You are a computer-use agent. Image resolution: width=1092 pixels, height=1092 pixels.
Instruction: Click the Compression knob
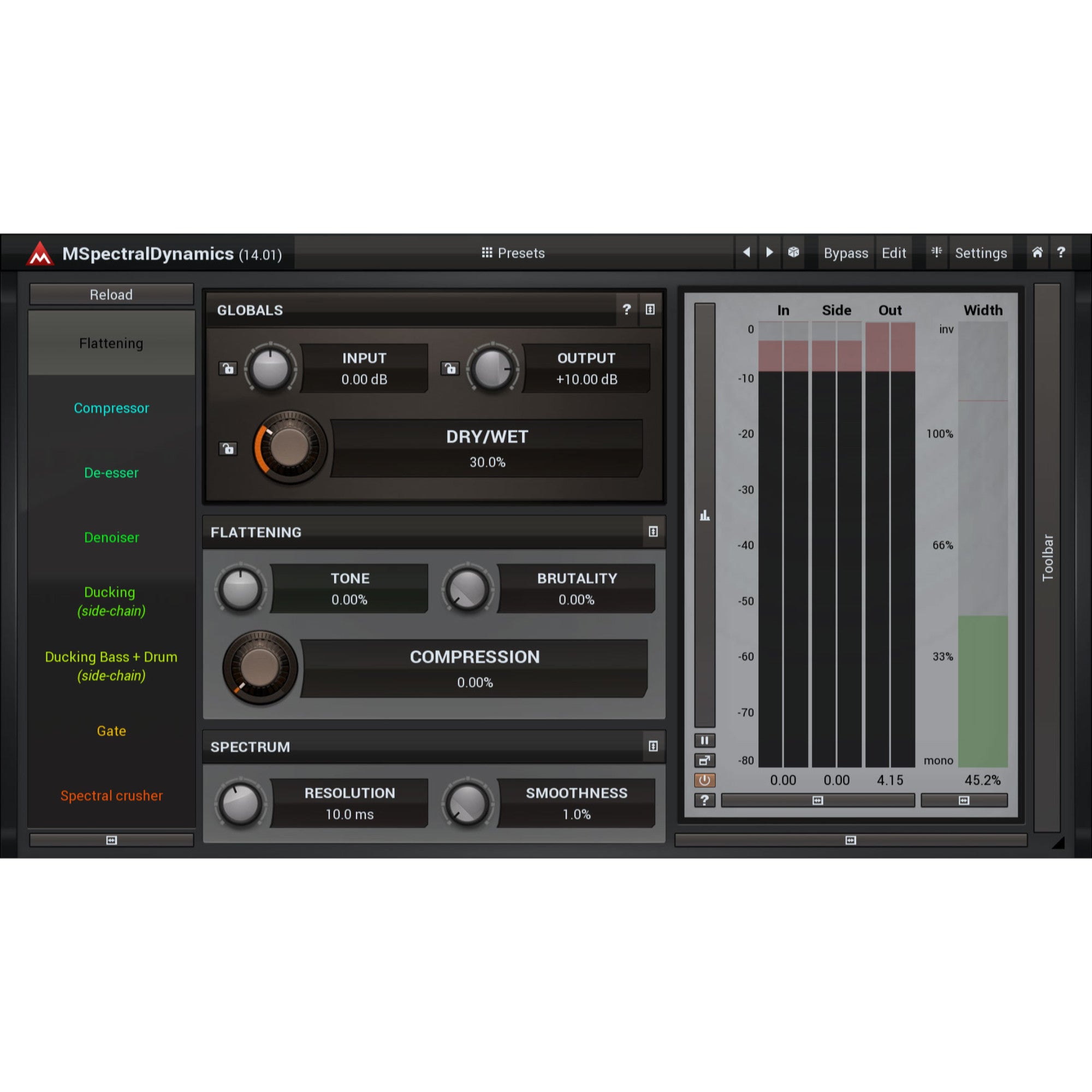(x=260, y=668)
